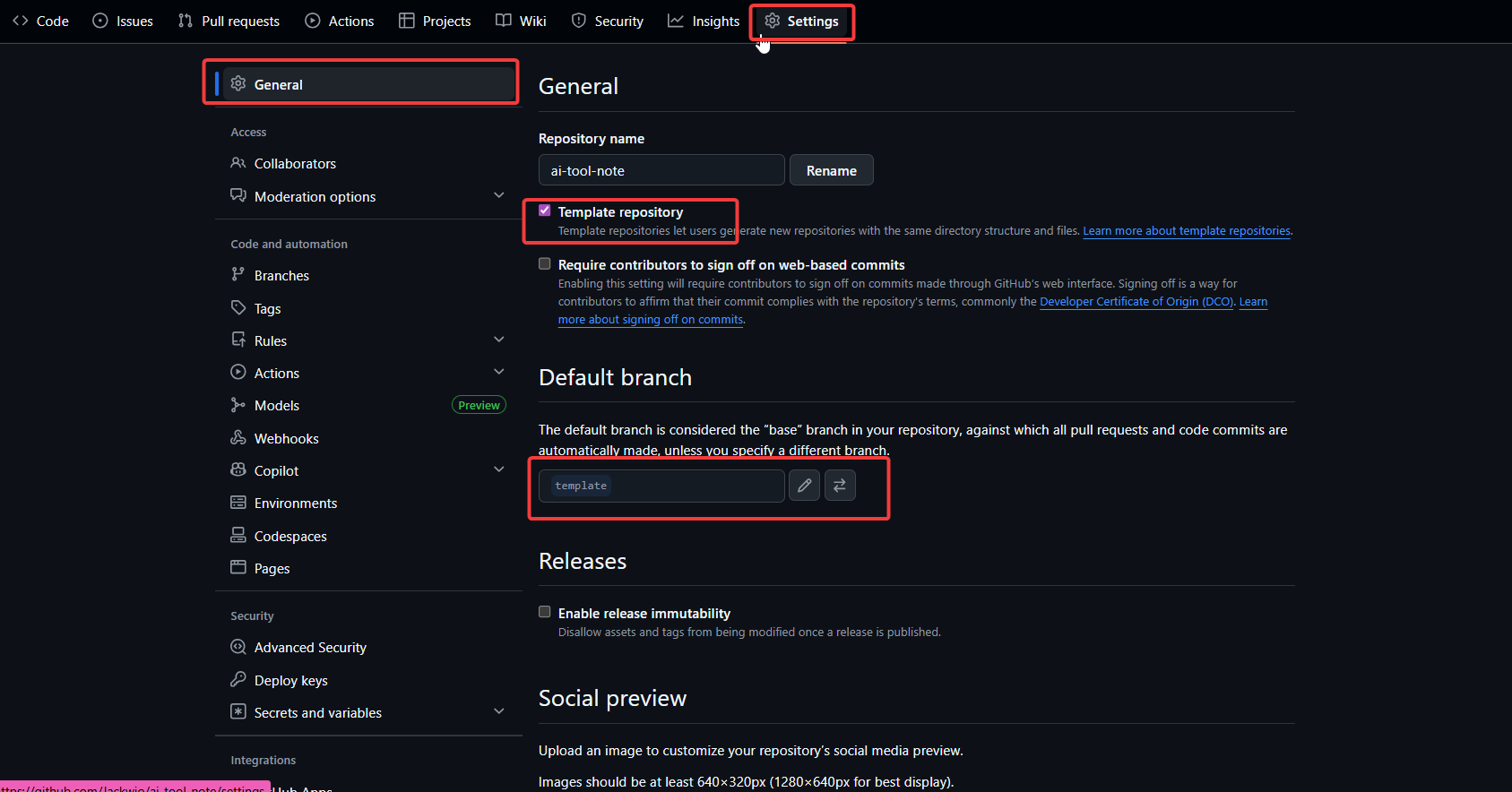1512x792 pixels.
Task: Expand the Moderation options section
Action: (499, 195)
